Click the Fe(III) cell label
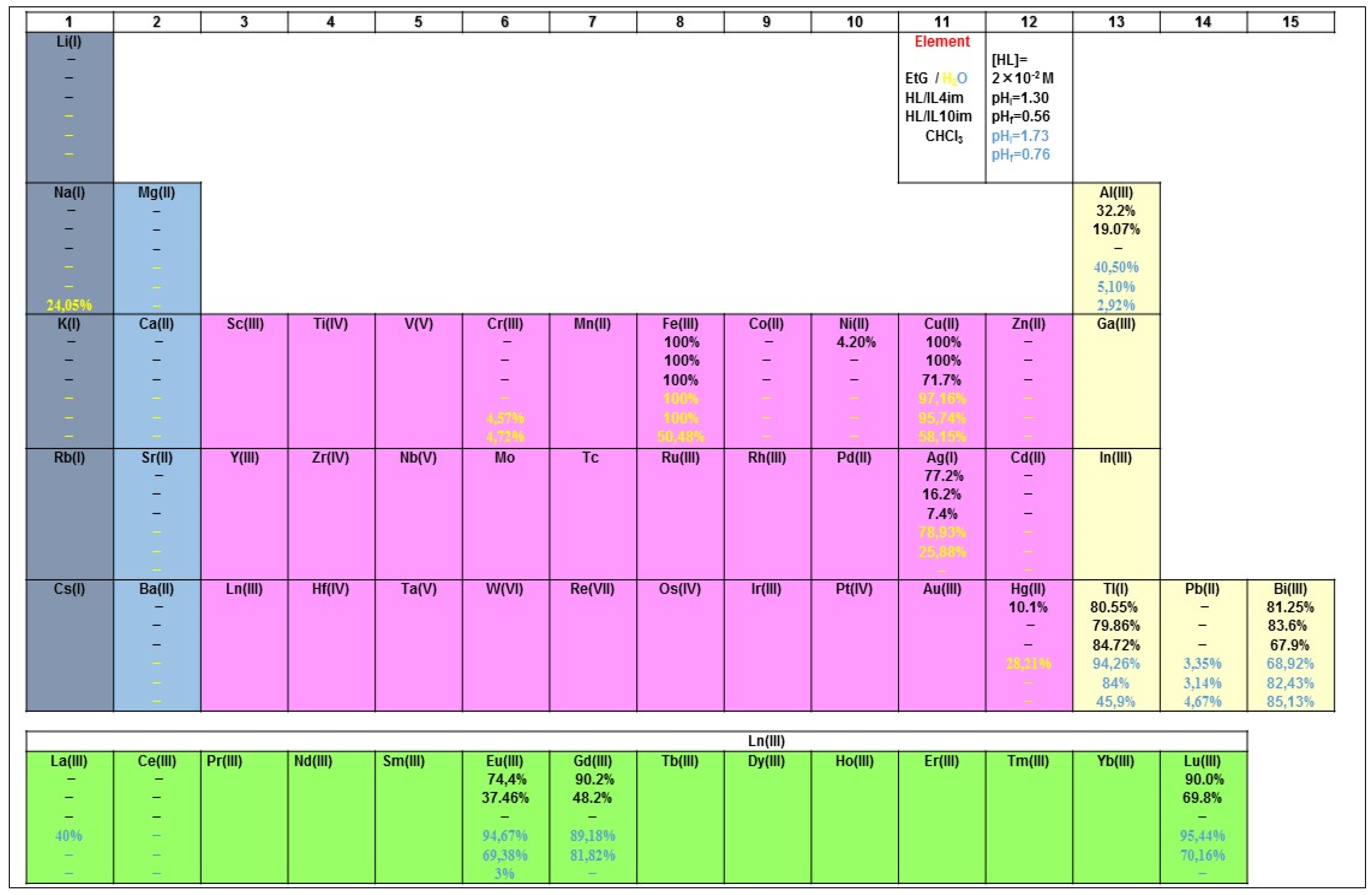 click(x=680, y=324)
